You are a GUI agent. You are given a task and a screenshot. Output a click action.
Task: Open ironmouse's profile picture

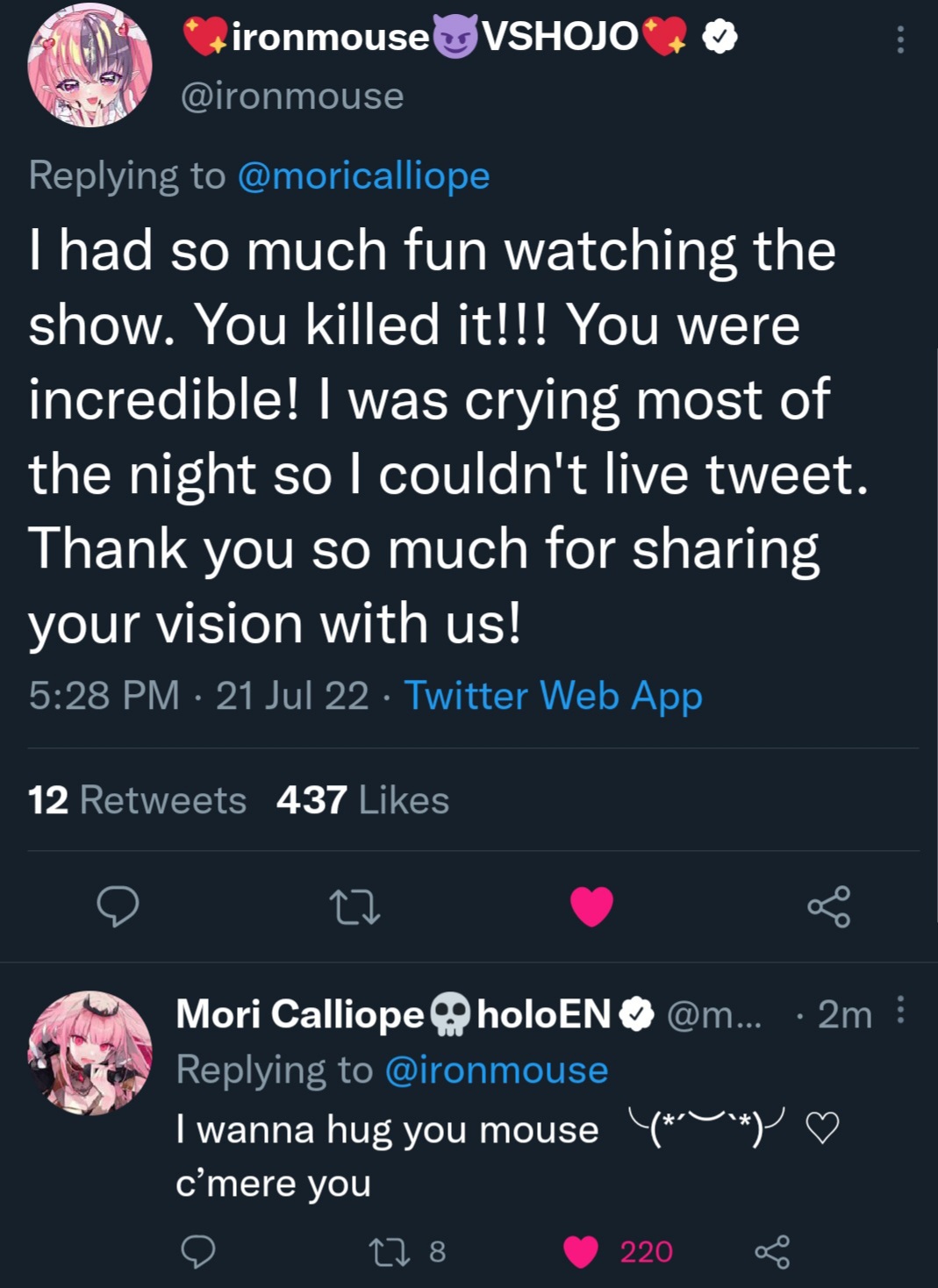coord(90,66)
